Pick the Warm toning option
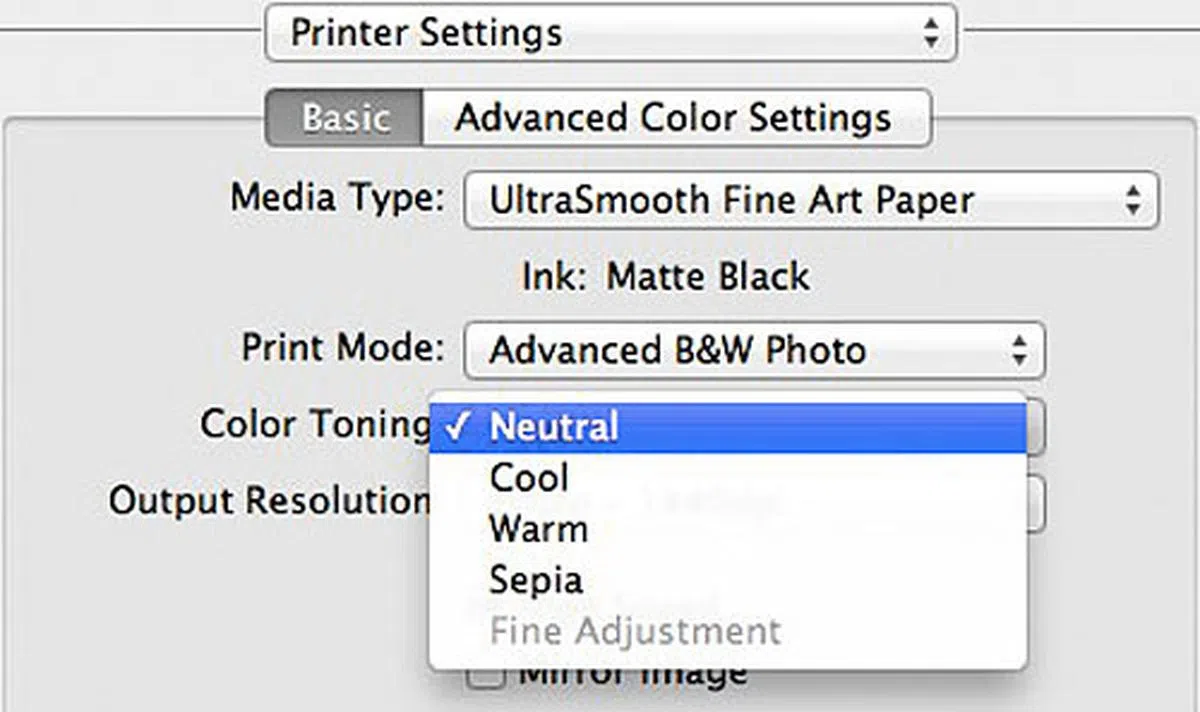1200x712 pixels. [x=538, y=528]
